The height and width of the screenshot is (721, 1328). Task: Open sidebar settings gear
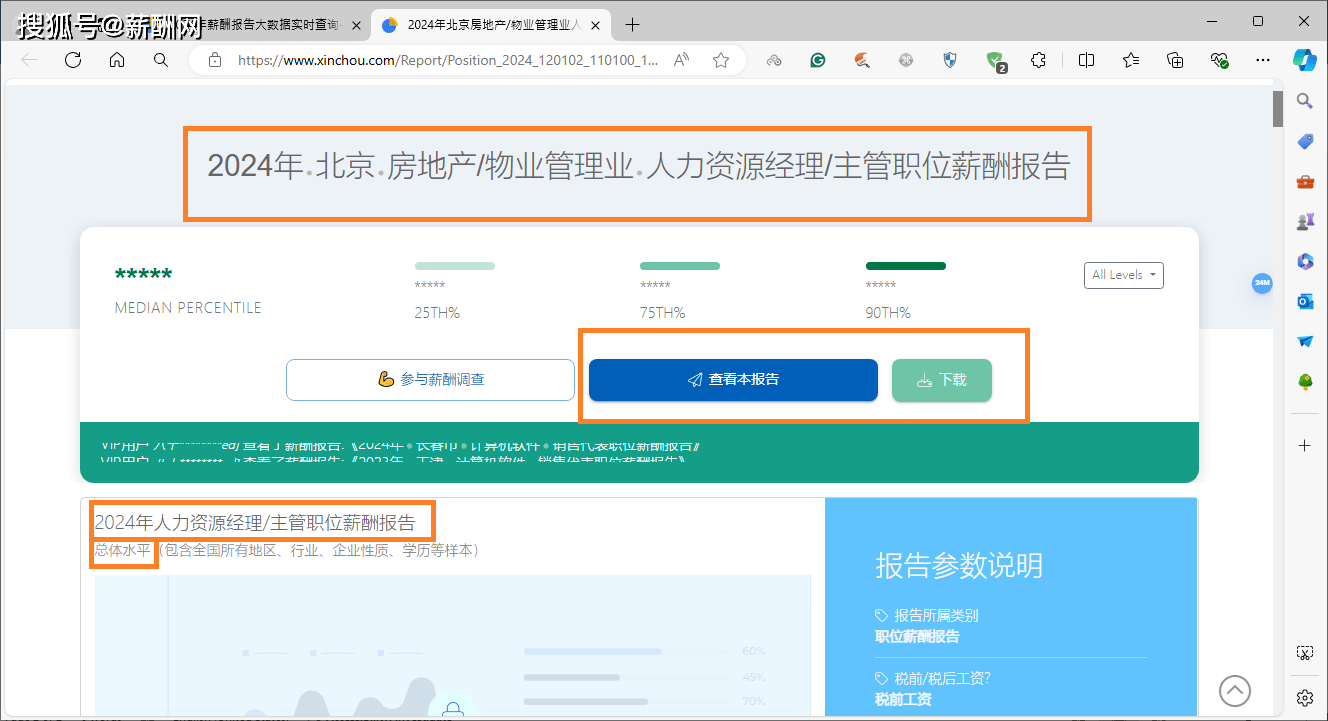[1305, 697]
